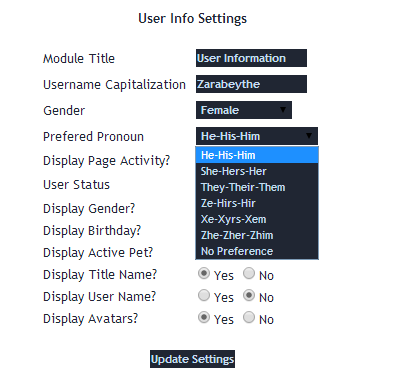
Task: Open the Gender dropdown showing Female
Action: click(244, 110)
